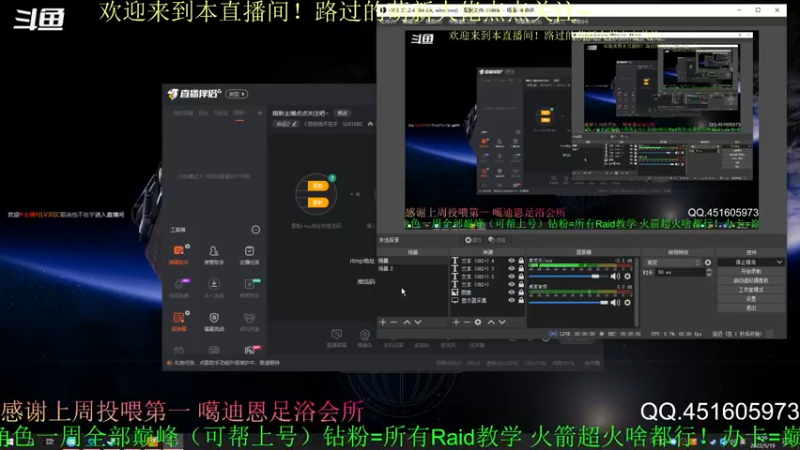
Task: Click 属性 button above OBS scenes panel
Action: [x=473, y=240]
